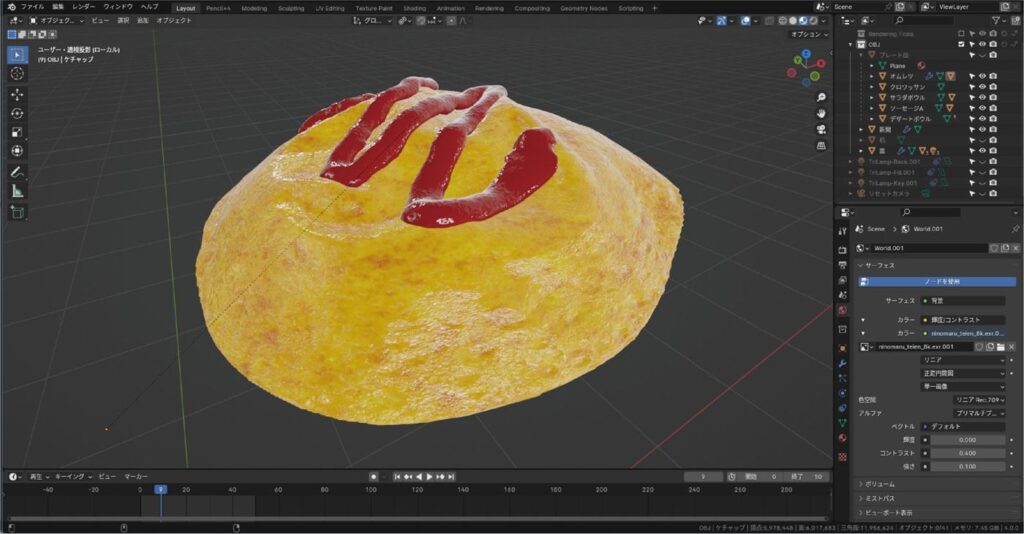1024x534 pixels.
Task: Open the レンダー menu
Action: point(84,7)
